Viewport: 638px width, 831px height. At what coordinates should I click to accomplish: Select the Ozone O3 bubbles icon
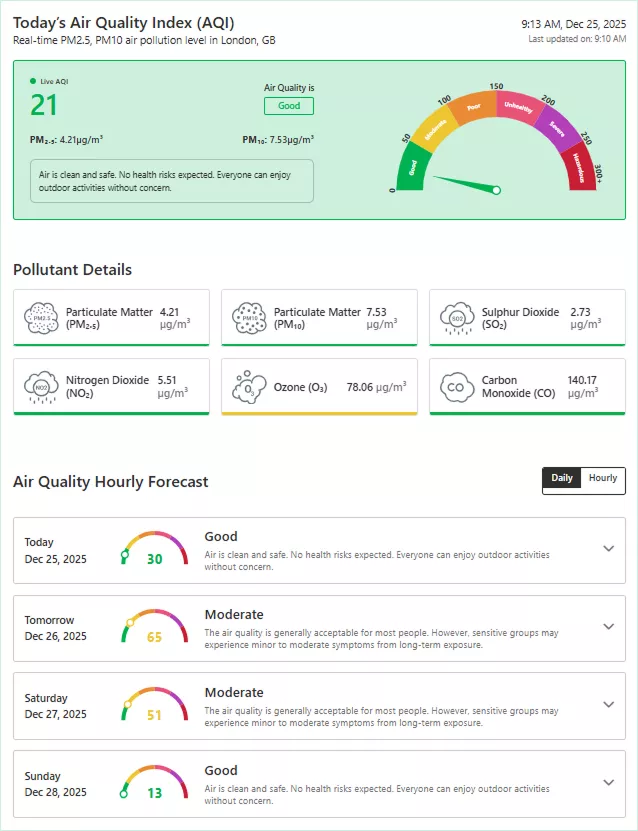click(x=248, y=386)
